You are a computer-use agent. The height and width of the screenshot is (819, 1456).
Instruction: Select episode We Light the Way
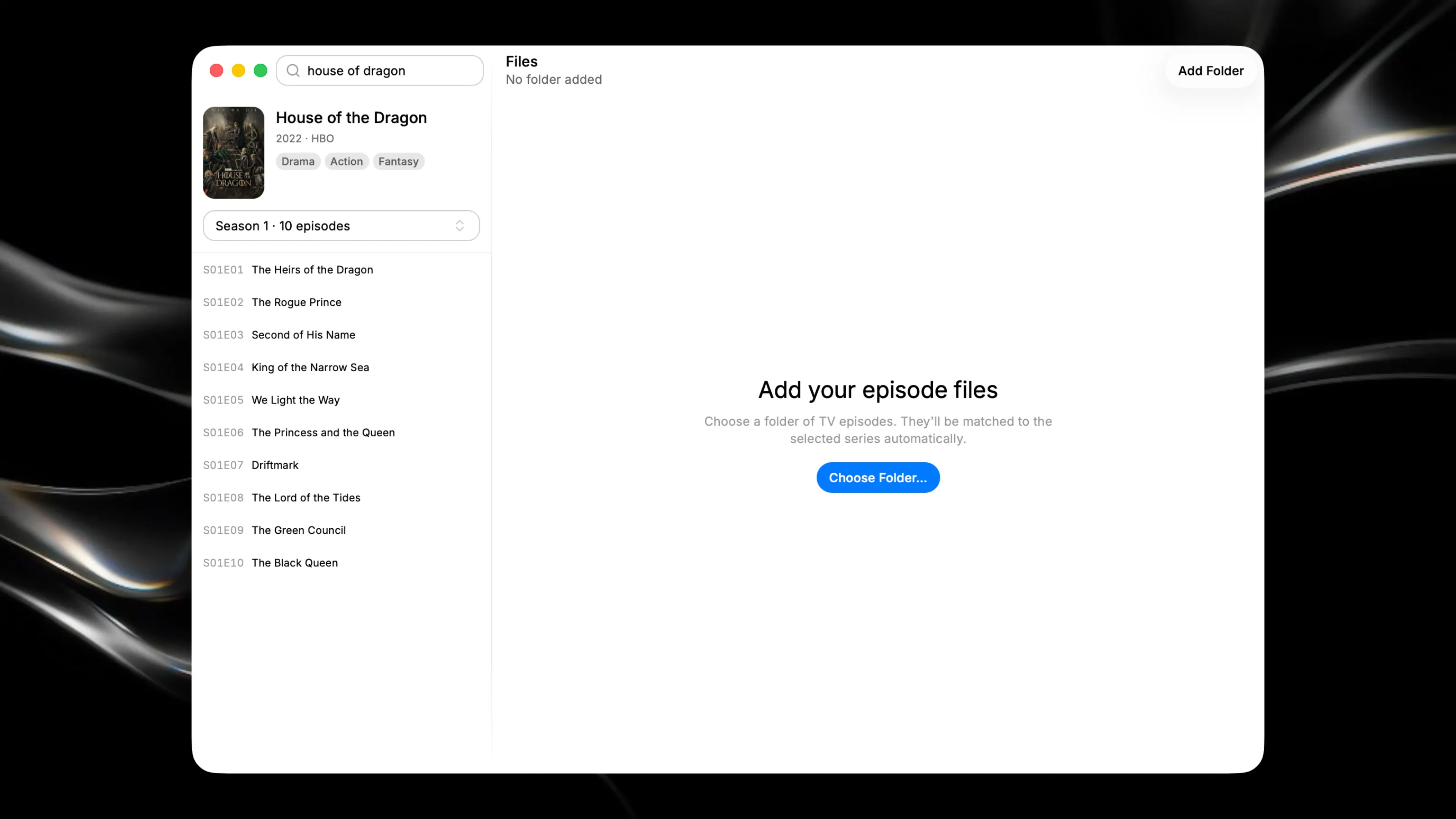pyautogui.click(x=341, y=400)
